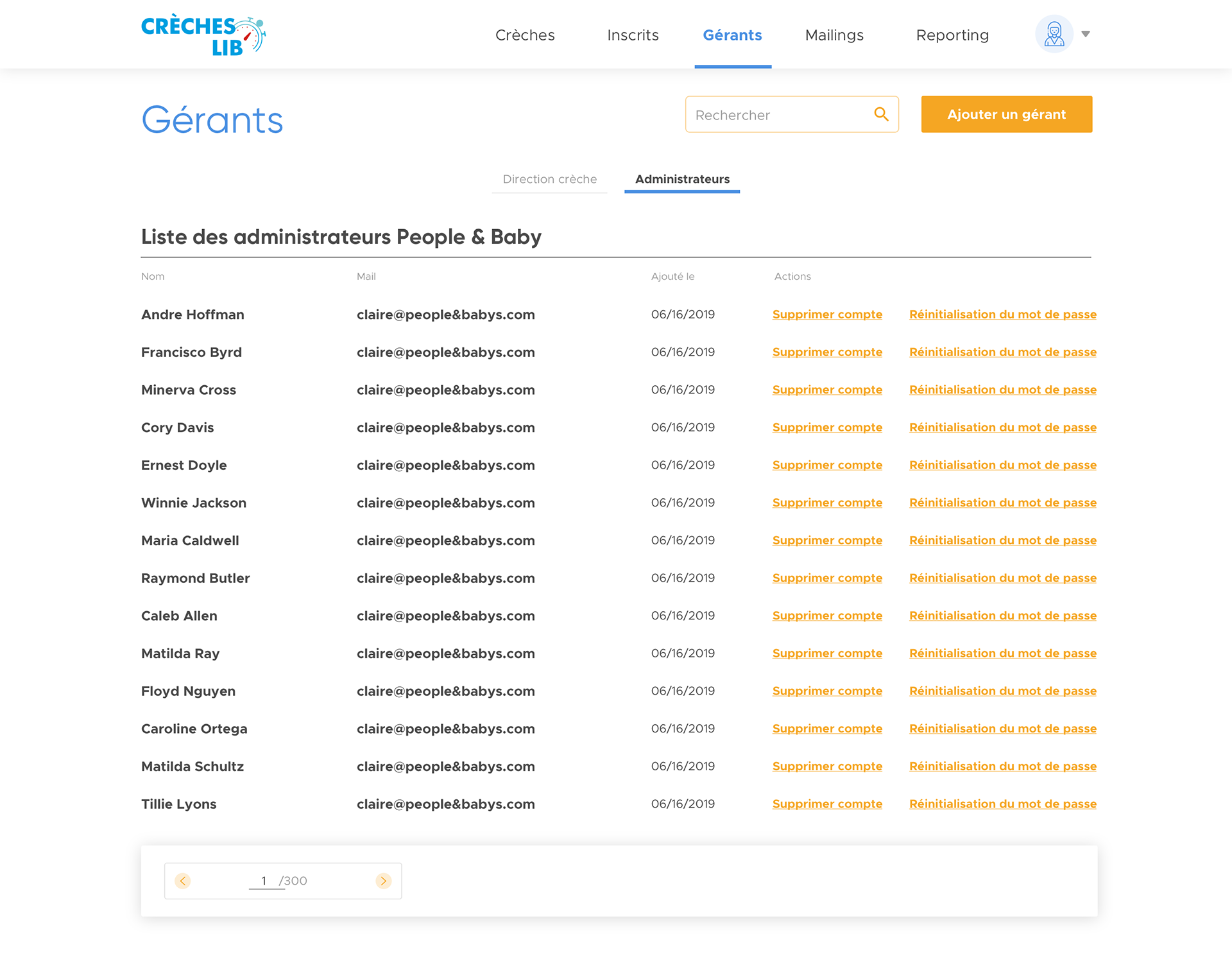This screenshot has height=979, width=1232.
Task: Reset Tillie Lyons password
Action: pos(1003,804)
